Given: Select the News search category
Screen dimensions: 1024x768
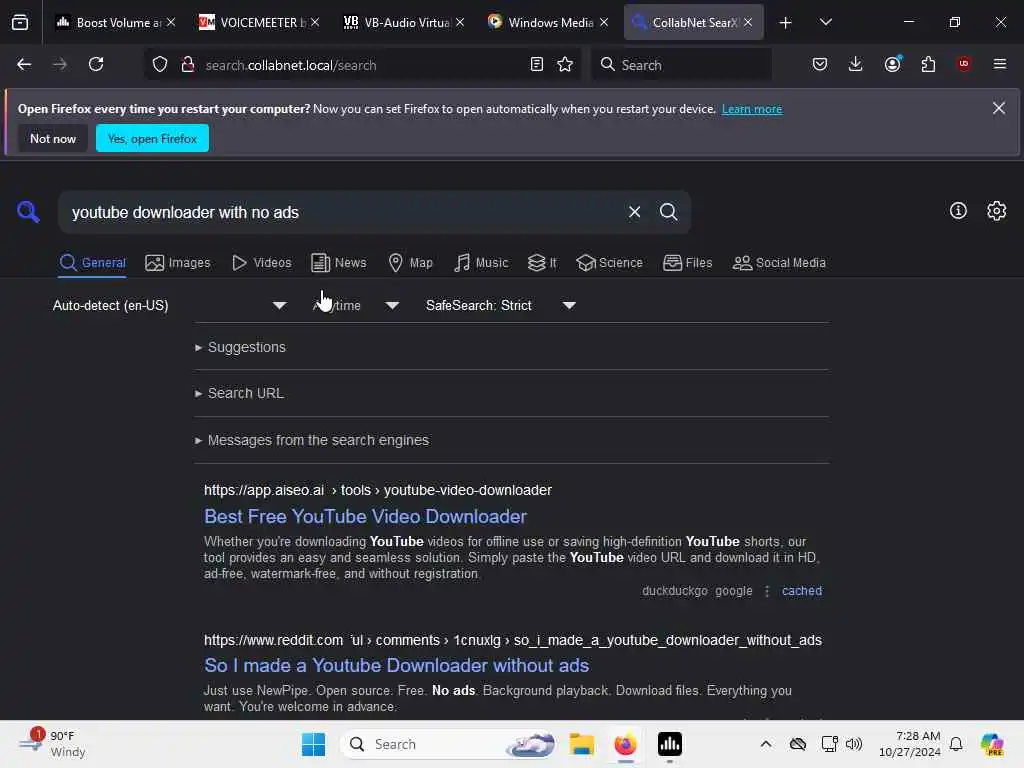Looking at the screenshot, I should pos(339,263).
